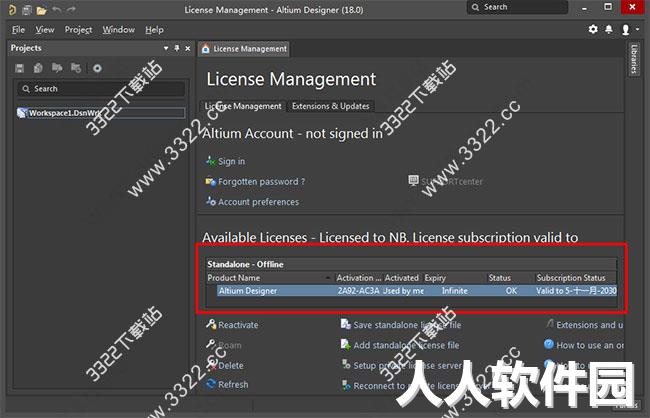Click the How to use an on-demand license link
Screen dimensions: 650x418
click(589, 345)
